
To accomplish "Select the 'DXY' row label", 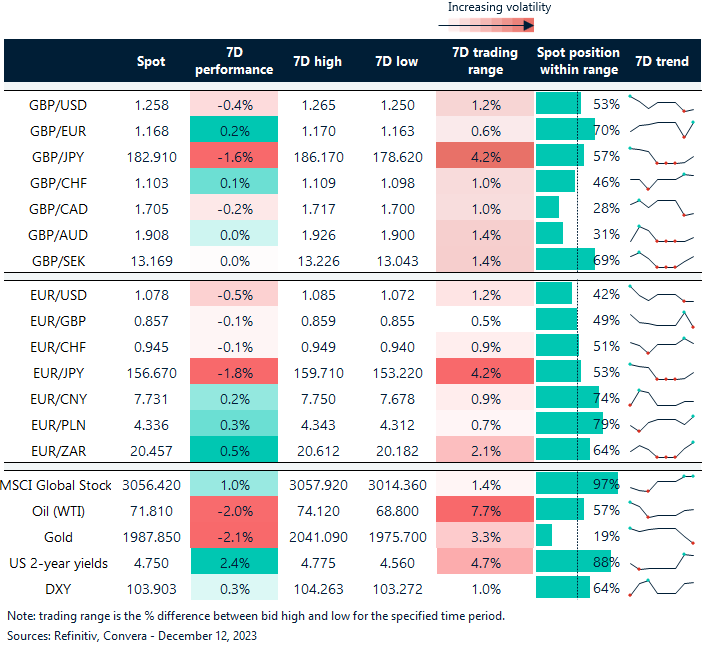I will click(x=58, y=589).
